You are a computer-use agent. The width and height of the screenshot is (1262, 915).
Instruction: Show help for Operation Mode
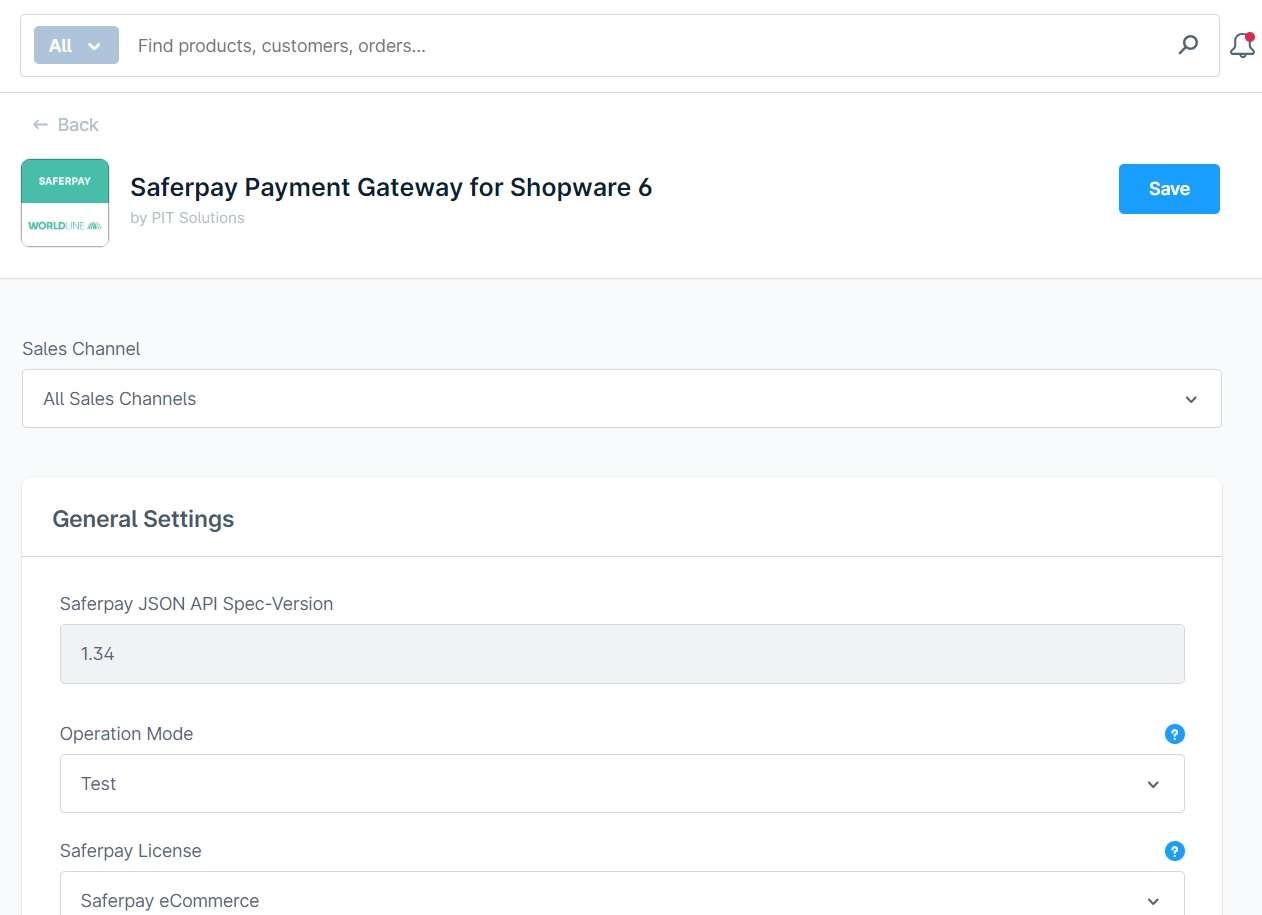click(1174, 734)
